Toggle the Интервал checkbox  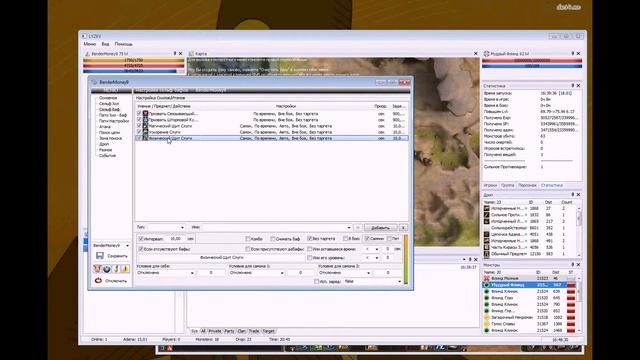[x=141, y=239]
